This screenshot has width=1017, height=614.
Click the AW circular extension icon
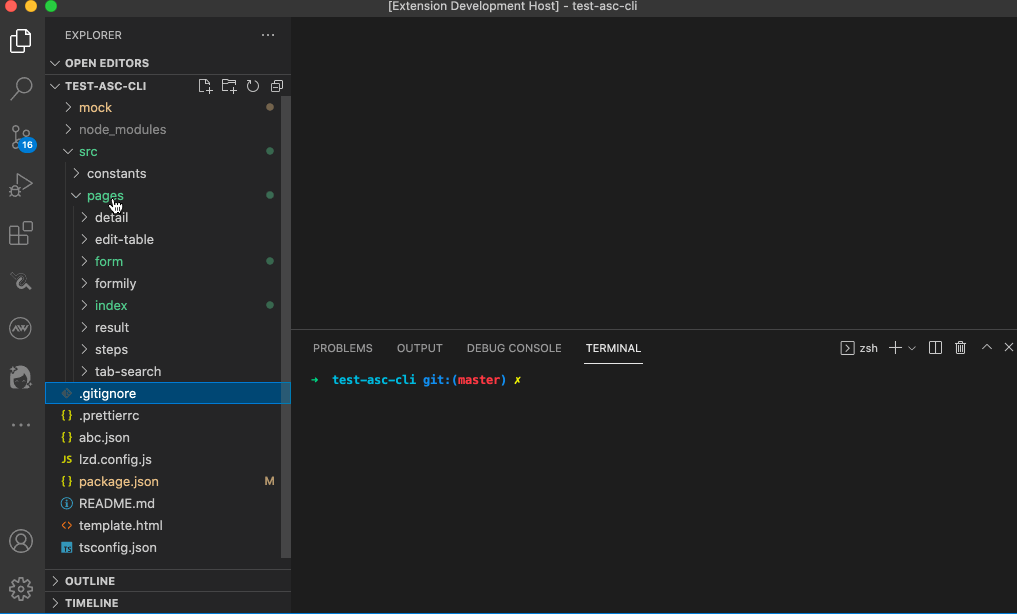click(x=21, y=328)
